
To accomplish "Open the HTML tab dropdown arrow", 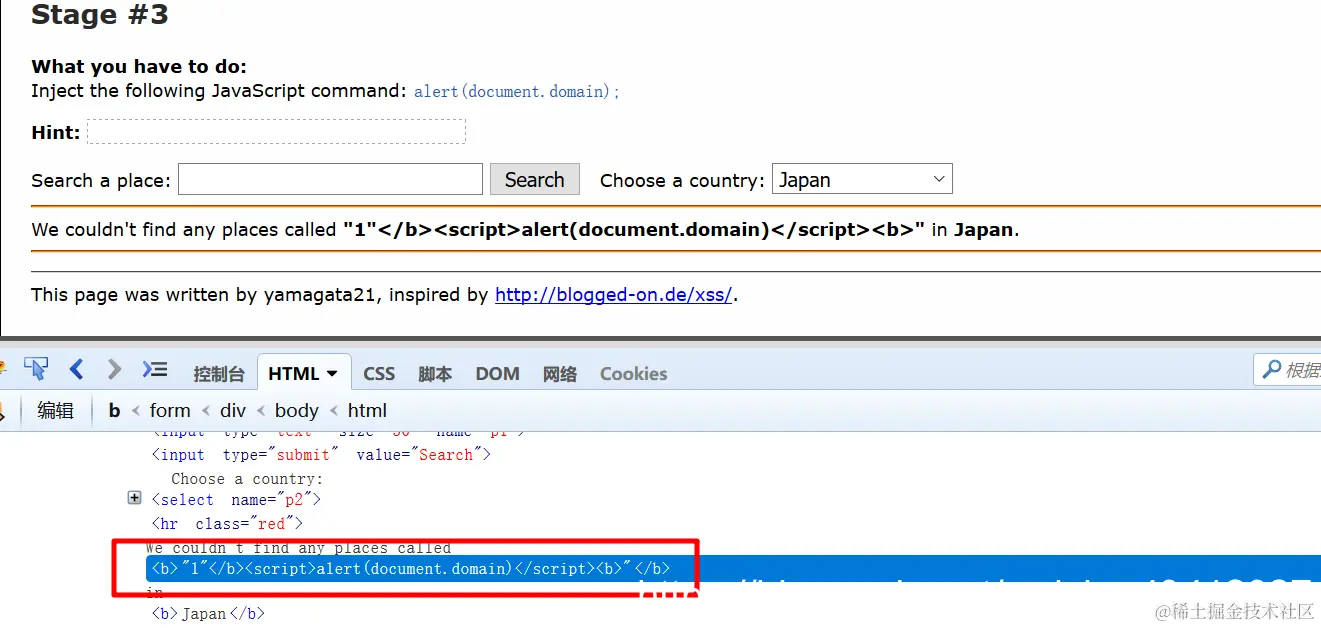I will 332,374.
